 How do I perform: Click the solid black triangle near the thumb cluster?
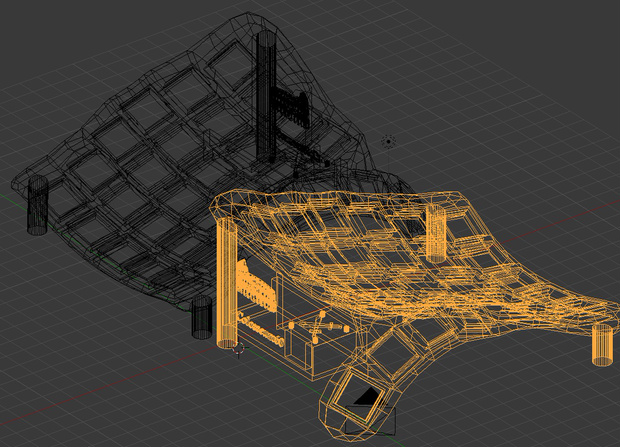tap(369, 396)
